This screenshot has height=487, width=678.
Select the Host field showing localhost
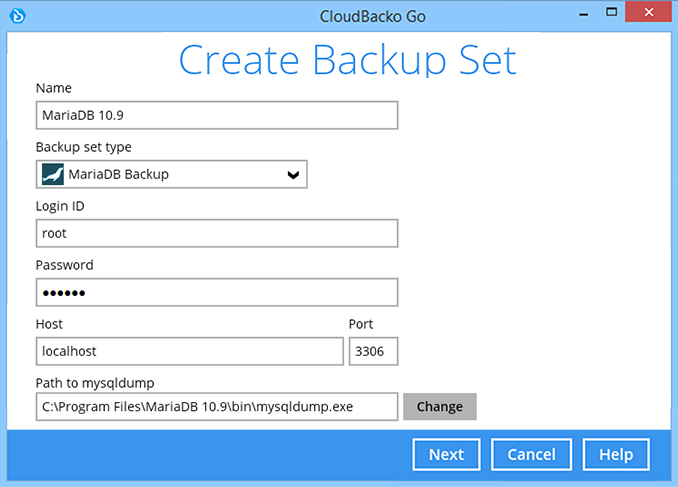[189, 351]
